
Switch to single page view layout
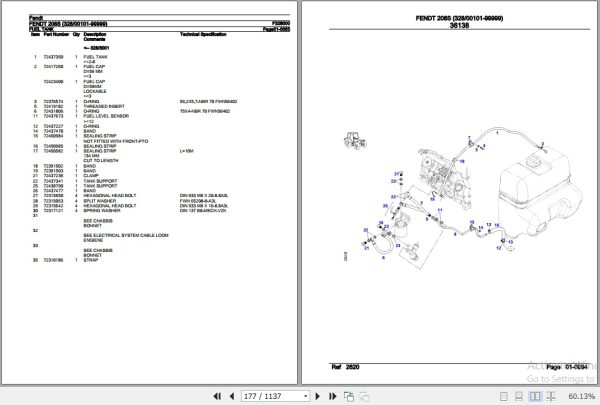click(x=504, y=396)
